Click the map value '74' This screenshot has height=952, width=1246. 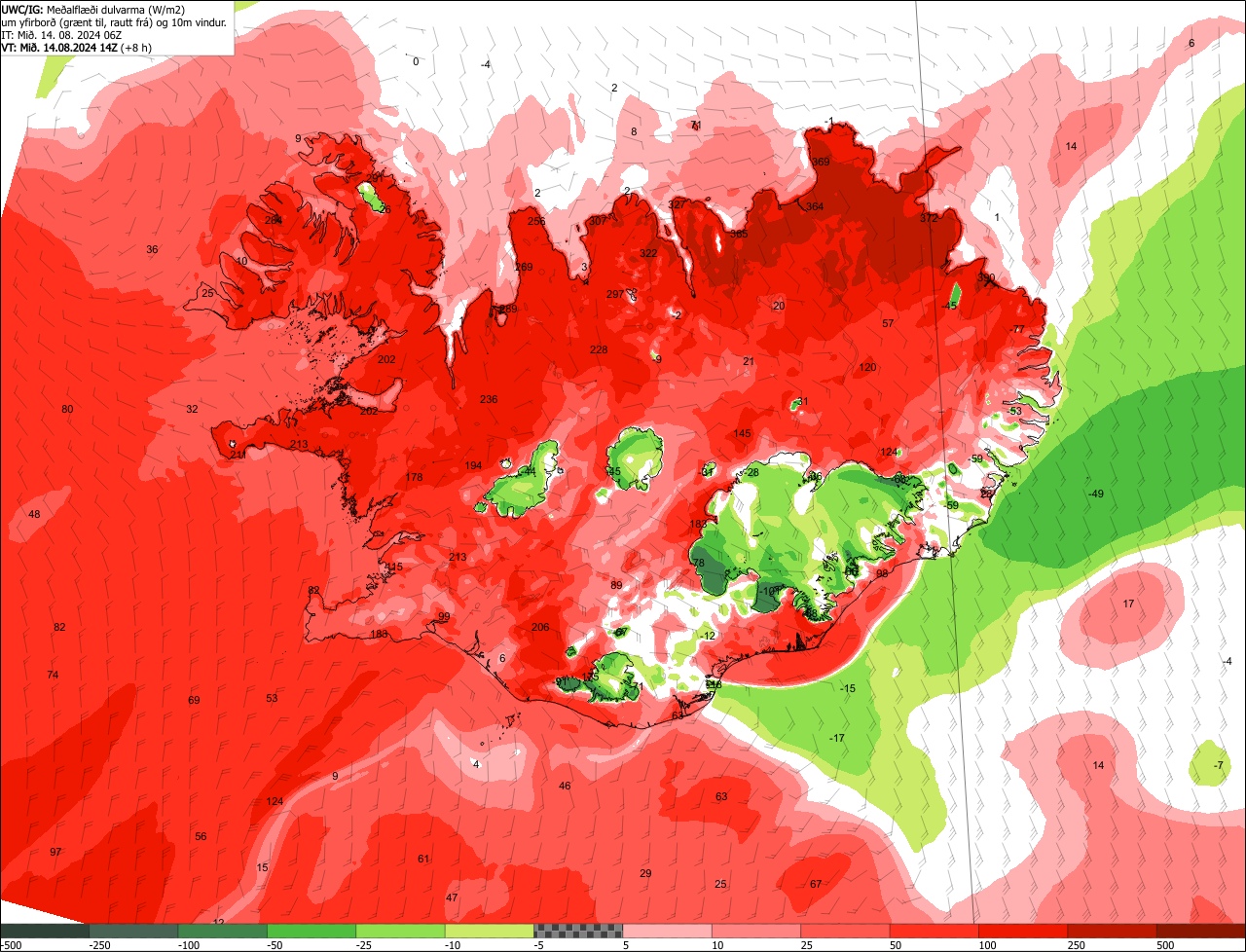click(53, 676)
